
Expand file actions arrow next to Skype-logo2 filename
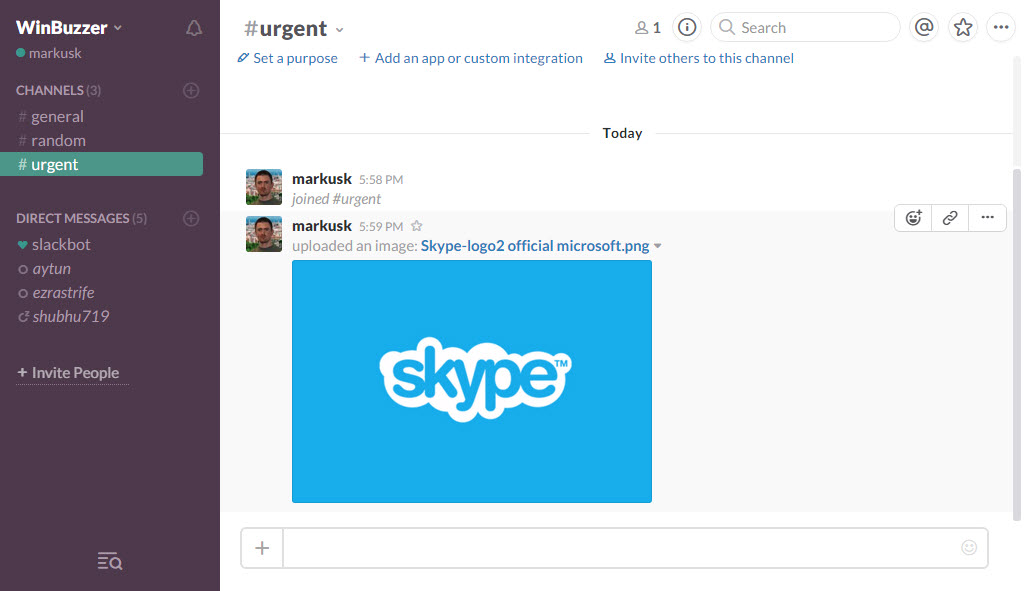pos(658,246)
